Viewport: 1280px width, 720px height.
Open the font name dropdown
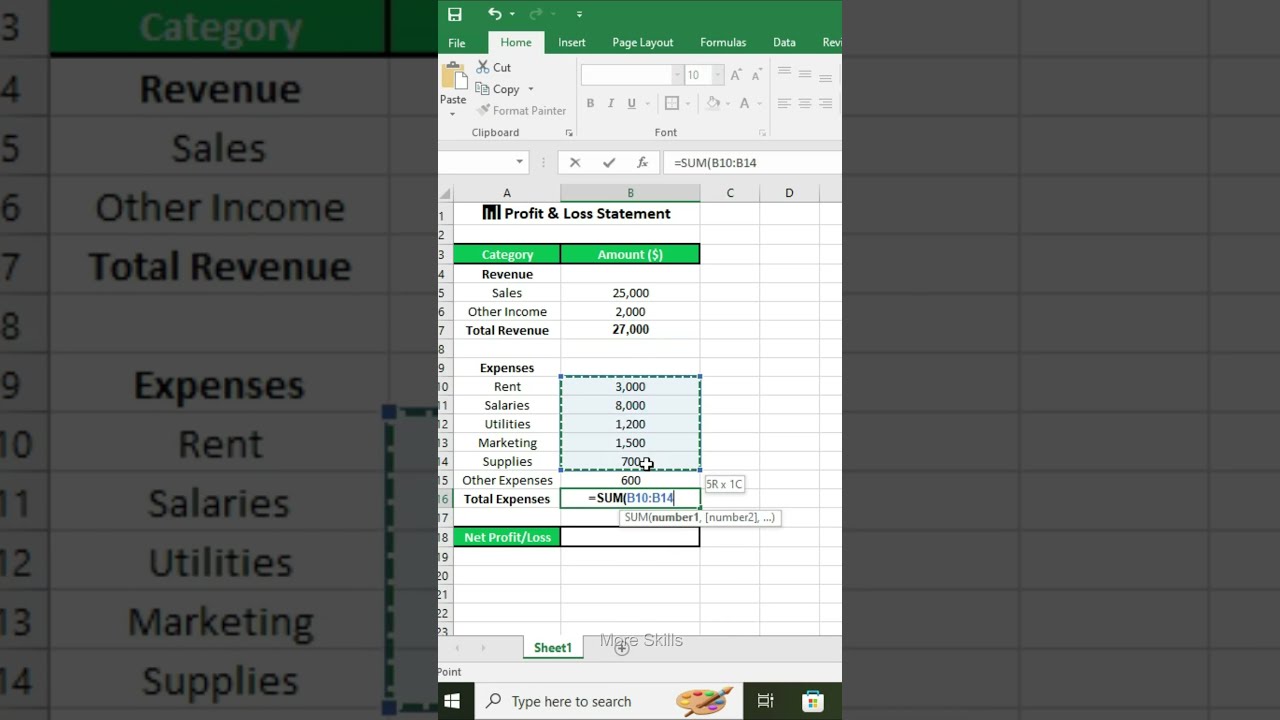677,75
